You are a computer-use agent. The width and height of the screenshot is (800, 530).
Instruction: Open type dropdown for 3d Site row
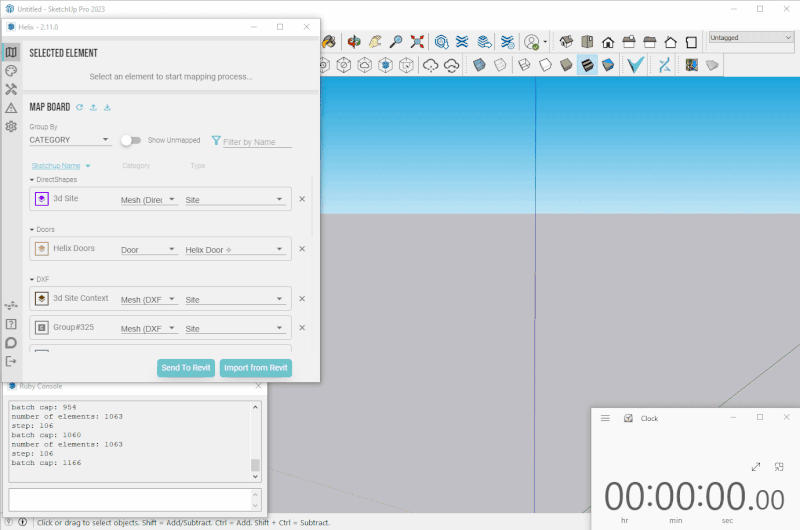pos(234,199)
